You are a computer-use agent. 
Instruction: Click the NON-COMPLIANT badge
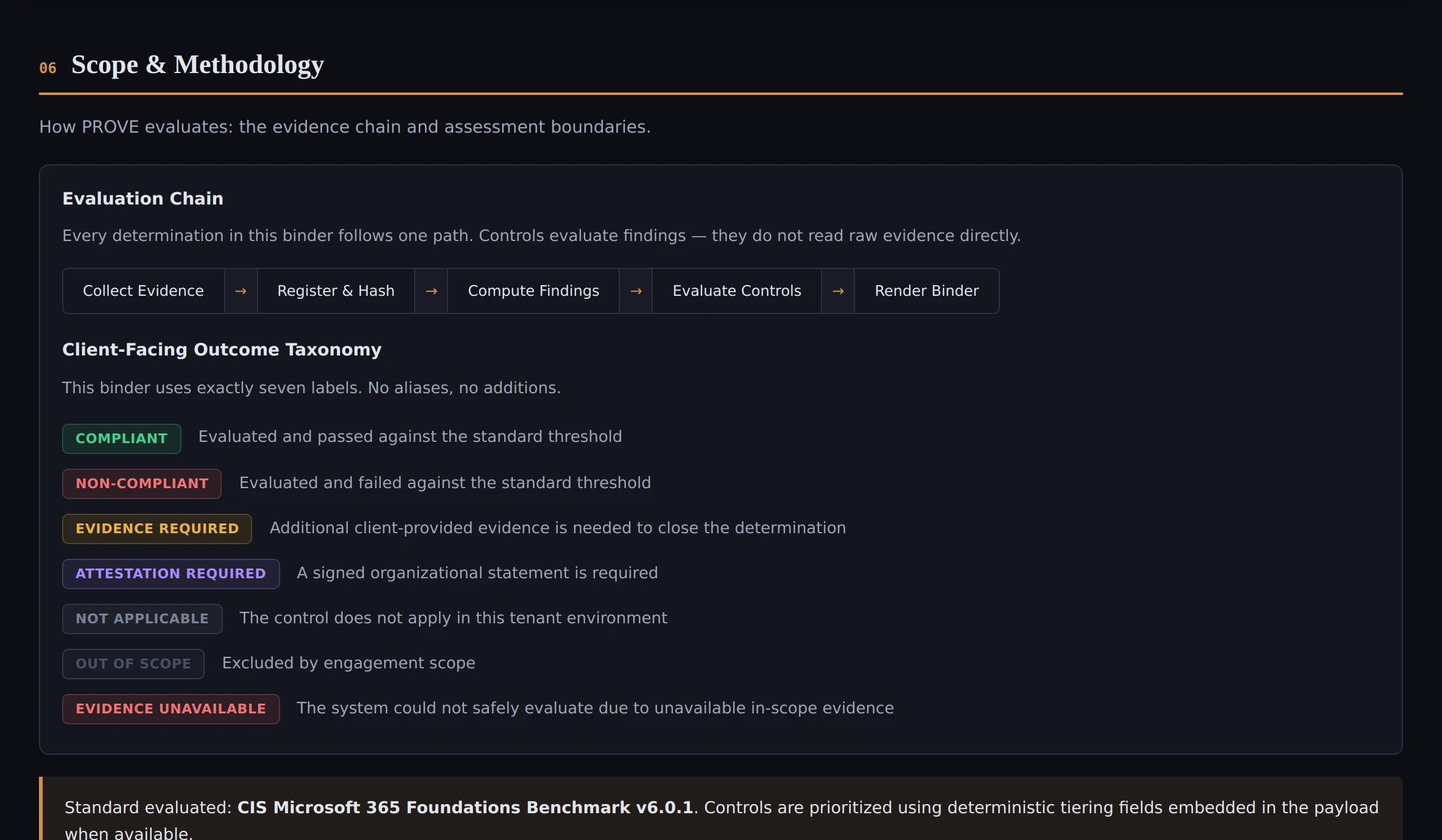click(x=142, y=483)
